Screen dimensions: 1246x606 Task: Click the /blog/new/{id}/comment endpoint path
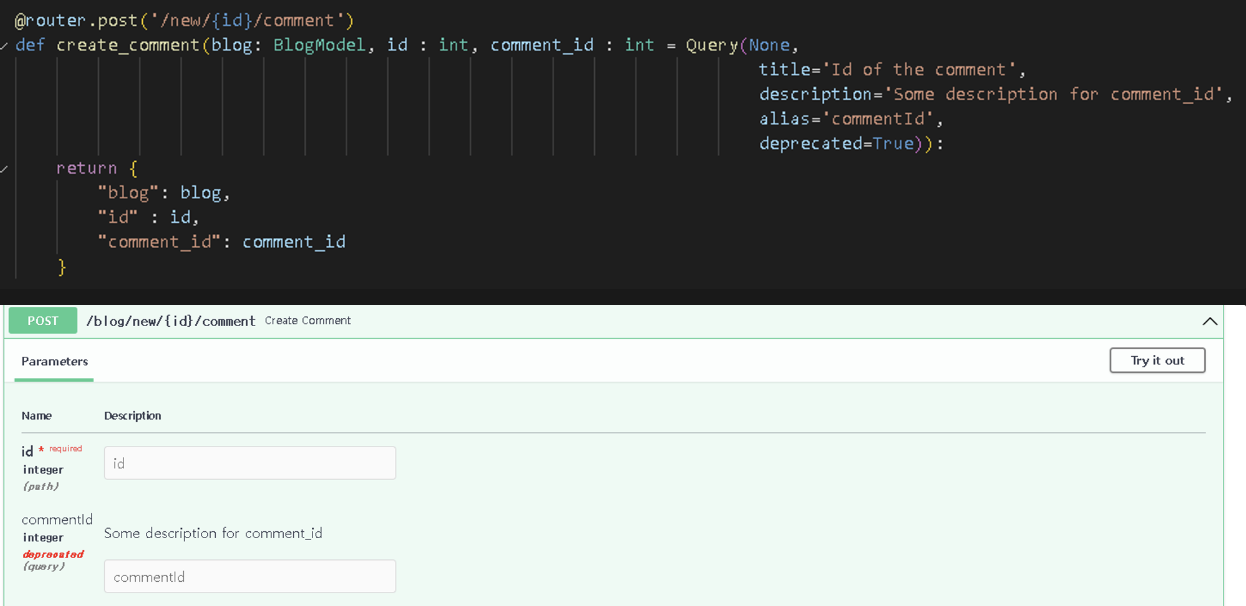(170, 321)
